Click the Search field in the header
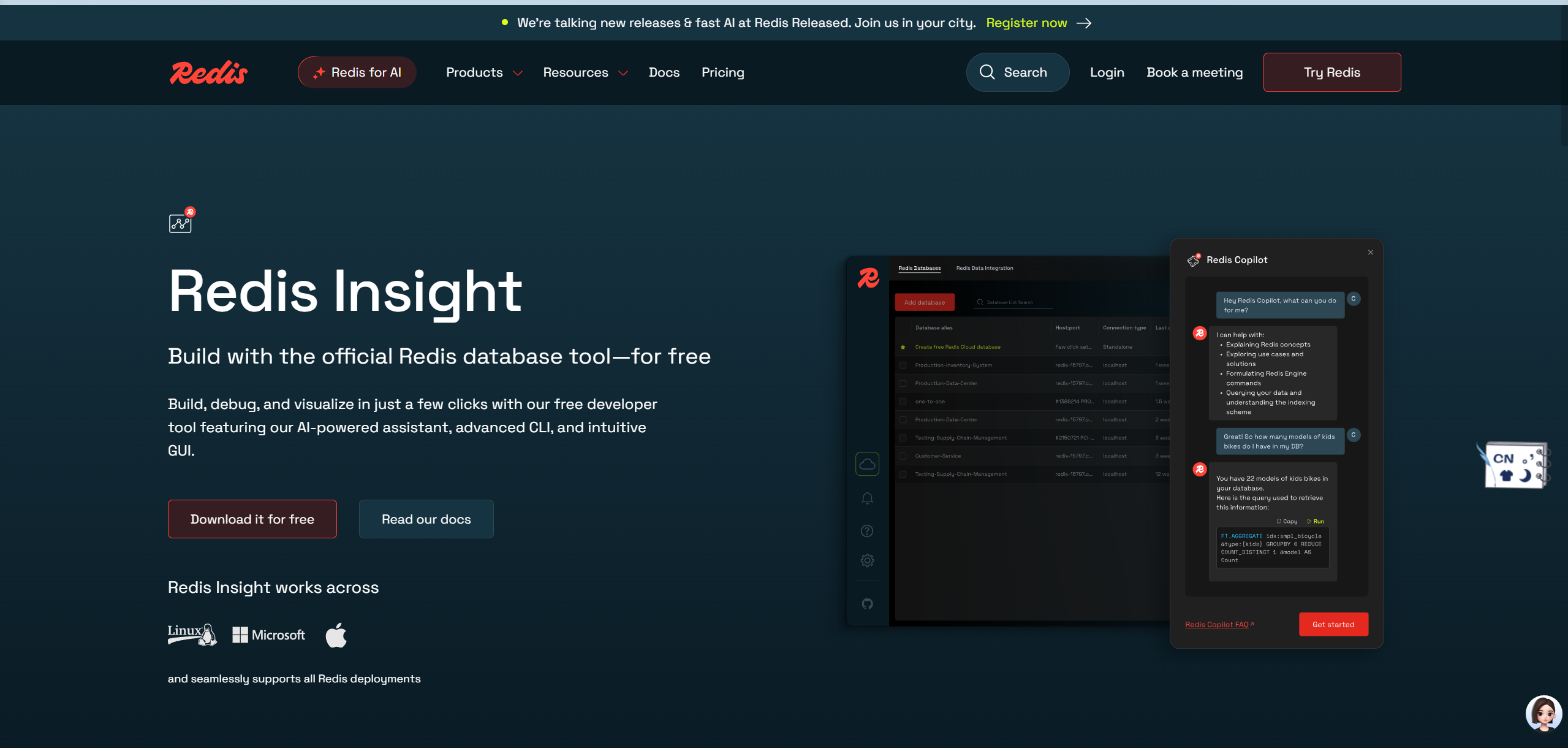Viewport: 1568px width, 748px height. click(1017, 72)
